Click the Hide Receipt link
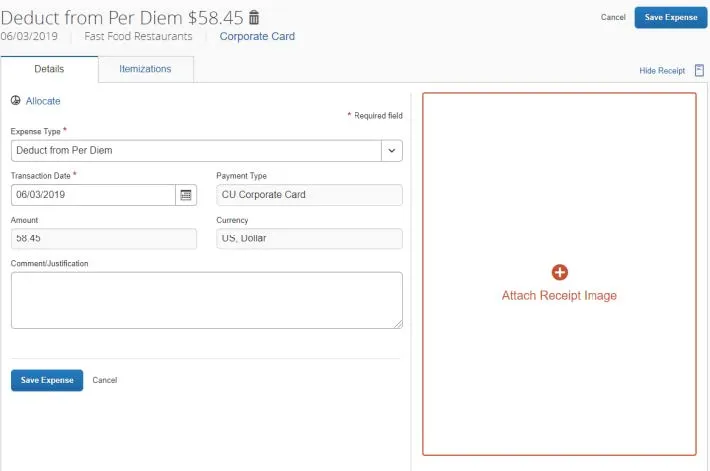The width and height of the screenshot is (710, 471). [662, 71]
